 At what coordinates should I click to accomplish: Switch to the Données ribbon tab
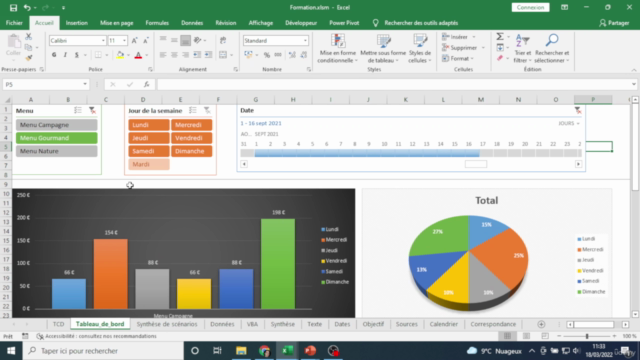[x=192, y=23]
